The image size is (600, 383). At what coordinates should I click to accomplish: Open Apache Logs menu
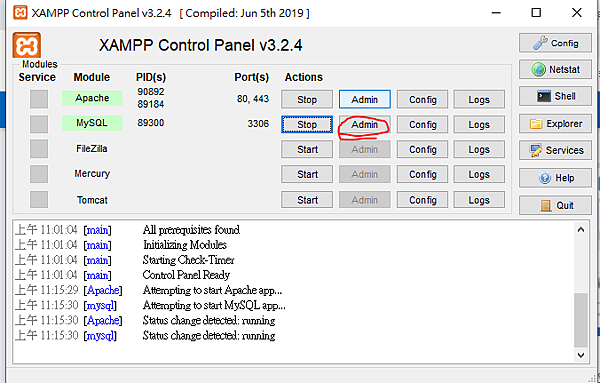479,99
